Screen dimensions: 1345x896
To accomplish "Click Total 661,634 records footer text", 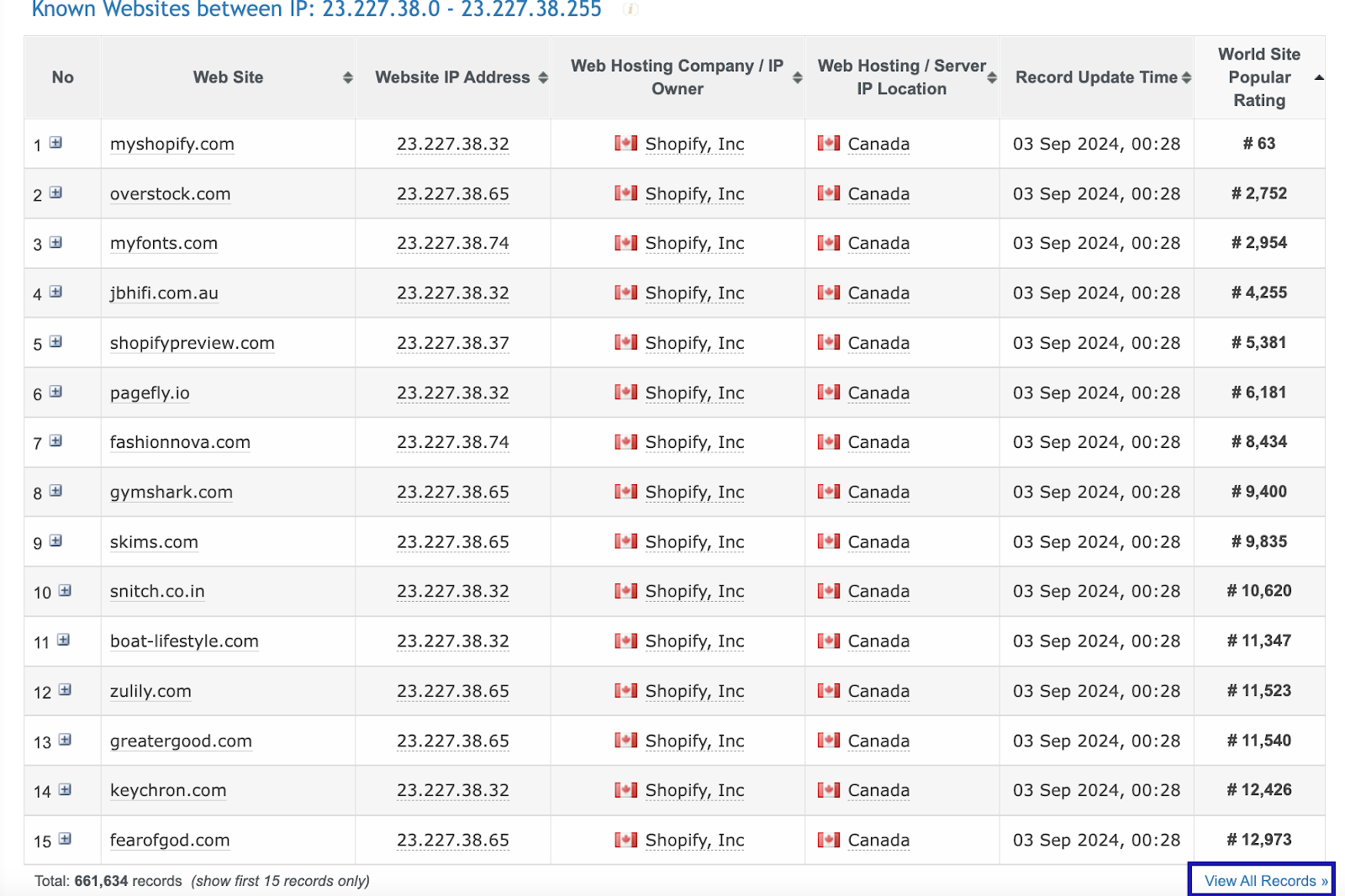I will (108, 881).
